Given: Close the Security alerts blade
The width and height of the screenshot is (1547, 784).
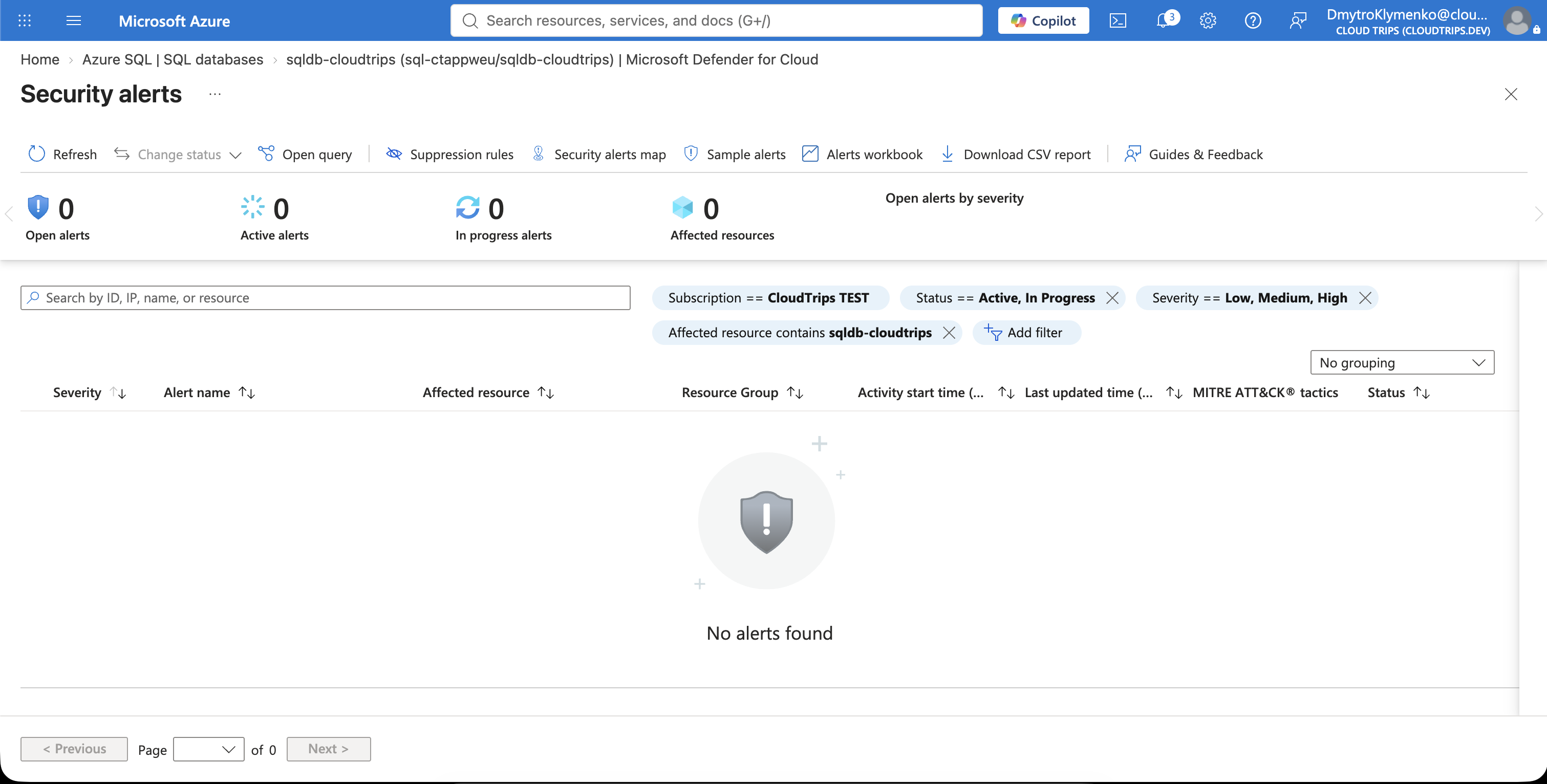Looking at the screenshot, I should (1511, 94).
